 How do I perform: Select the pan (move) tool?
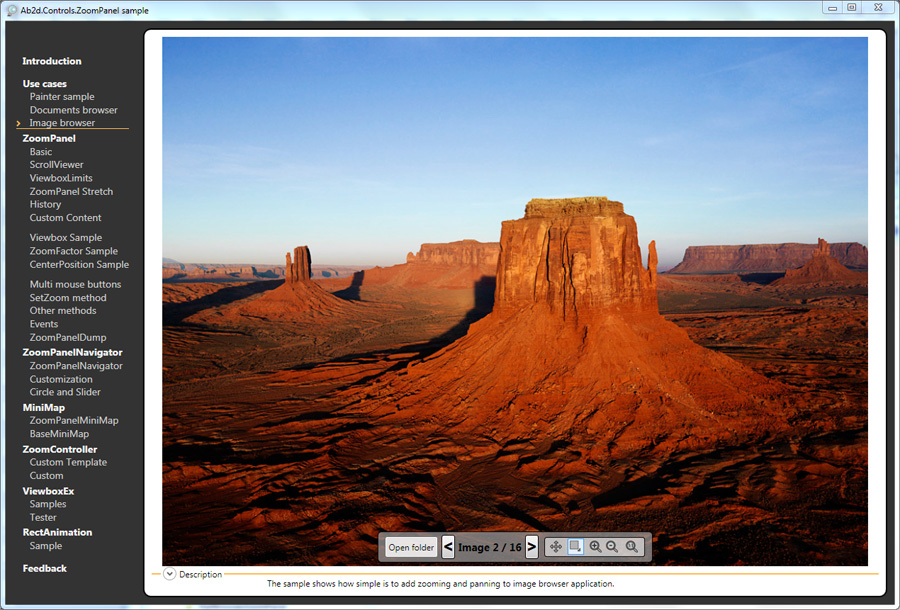(x=556, y=547)
